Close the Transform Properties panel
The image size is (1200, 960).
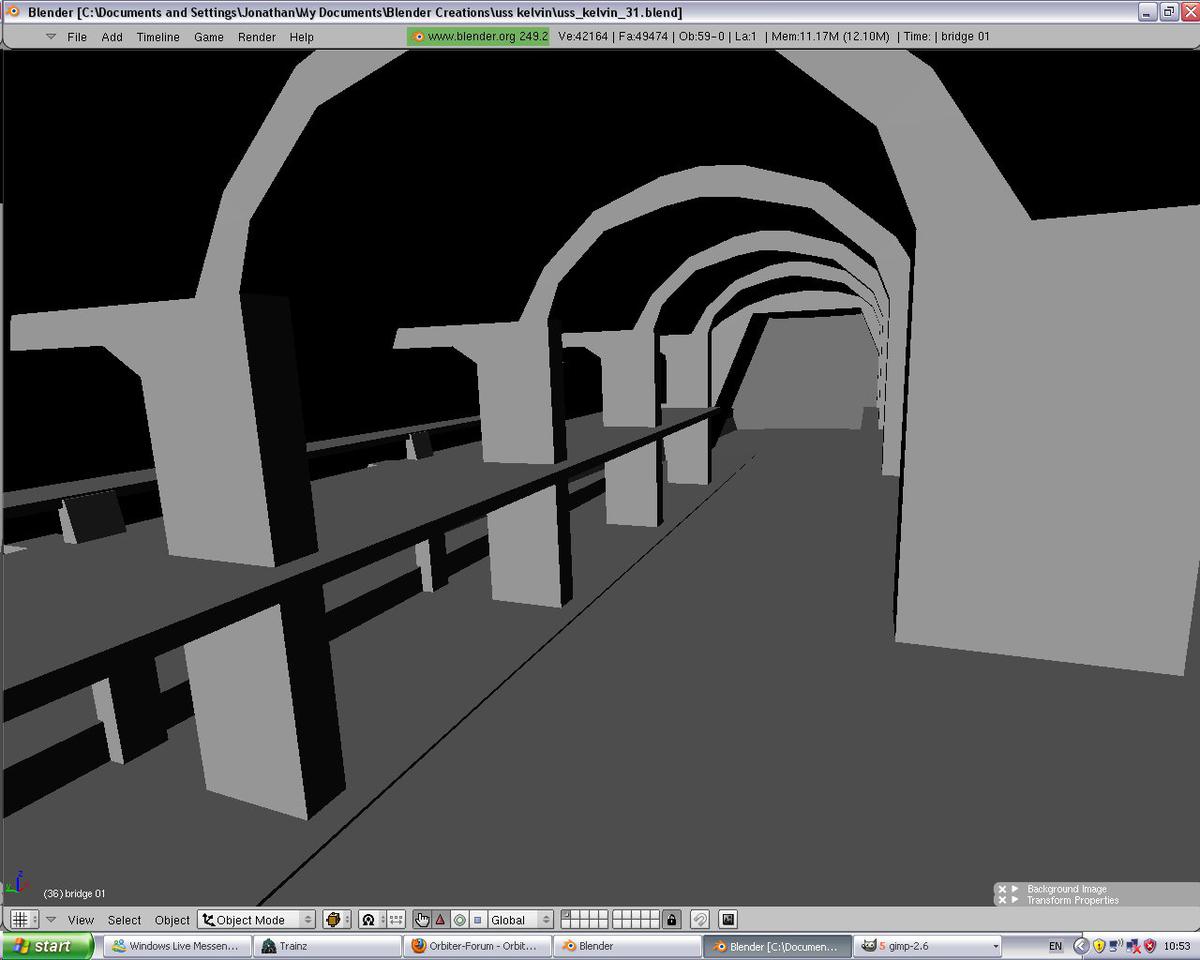[x=1002, y=900]
